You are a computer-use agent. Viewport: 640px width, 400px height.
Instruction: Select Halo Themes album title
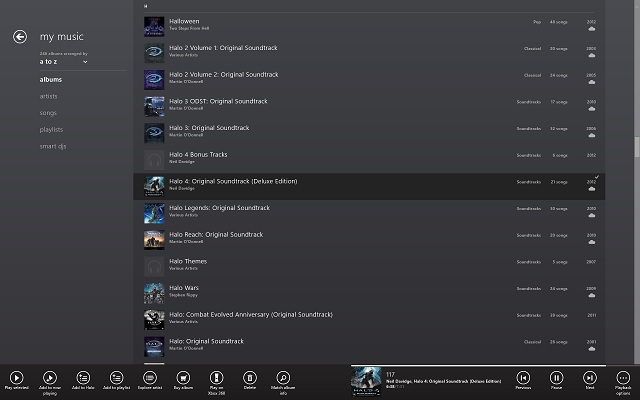click(x=188, y=261)
